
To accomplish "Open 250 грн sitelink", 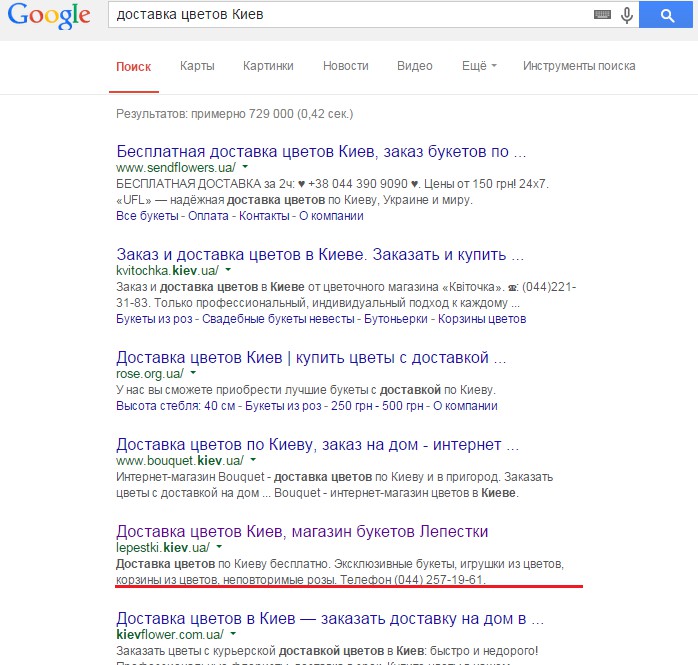I will tap(352, 406).
